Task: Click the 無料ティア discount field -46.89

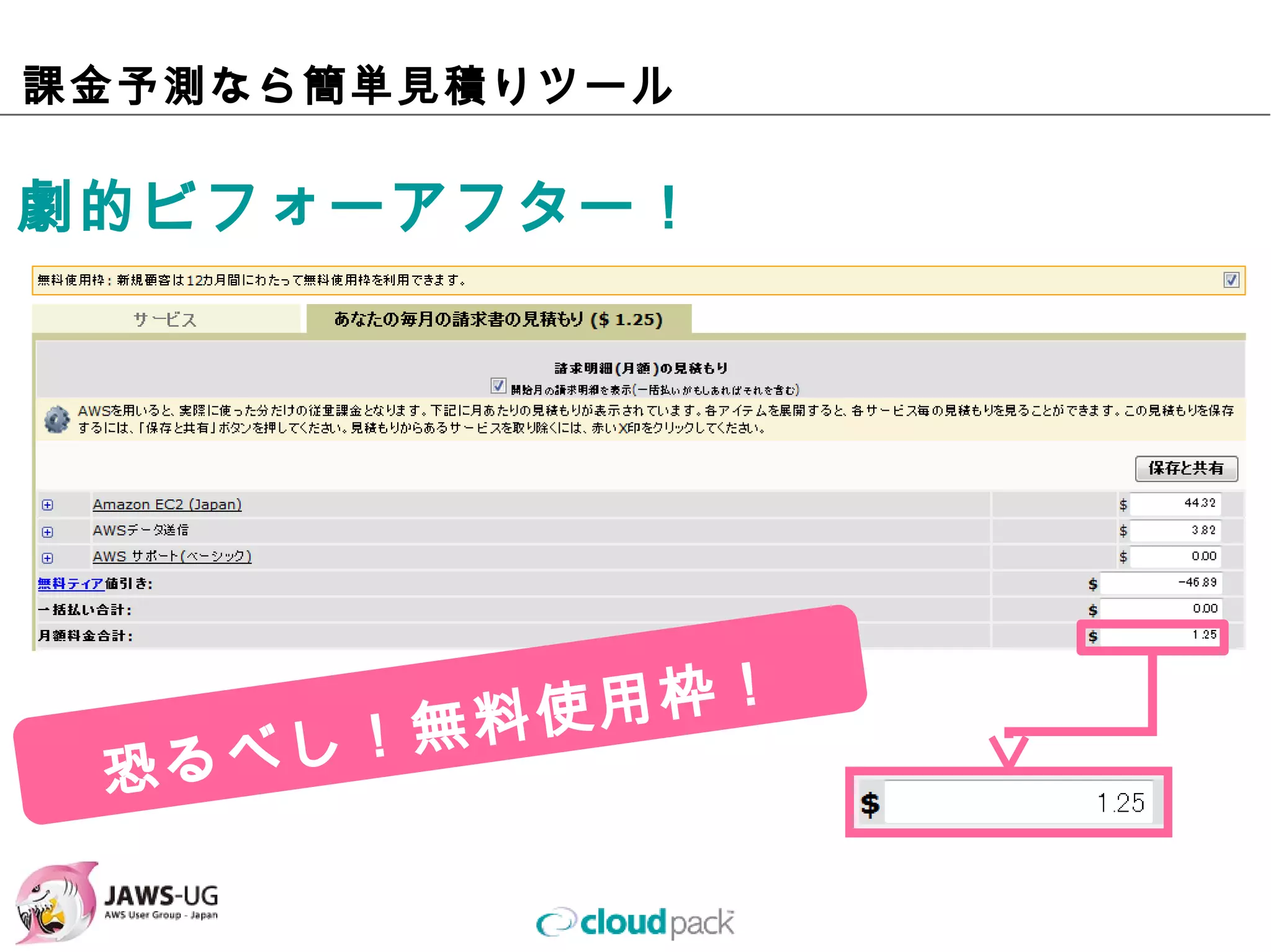Action: pos(1161,583)
